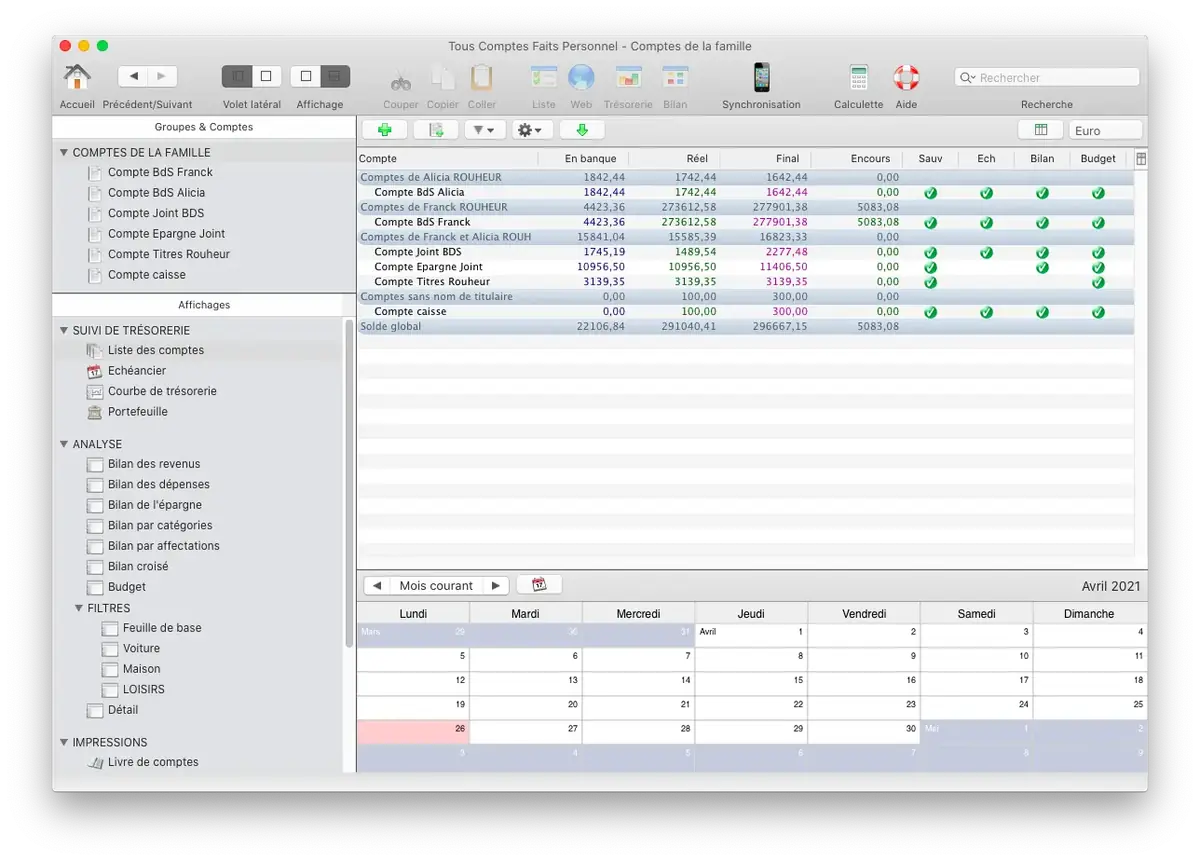The width and height of the screenshot is (1200, 861).
Task: Collapse the COMPTES DE LA FAMILLE section
Action: click(x=64, y=151)
